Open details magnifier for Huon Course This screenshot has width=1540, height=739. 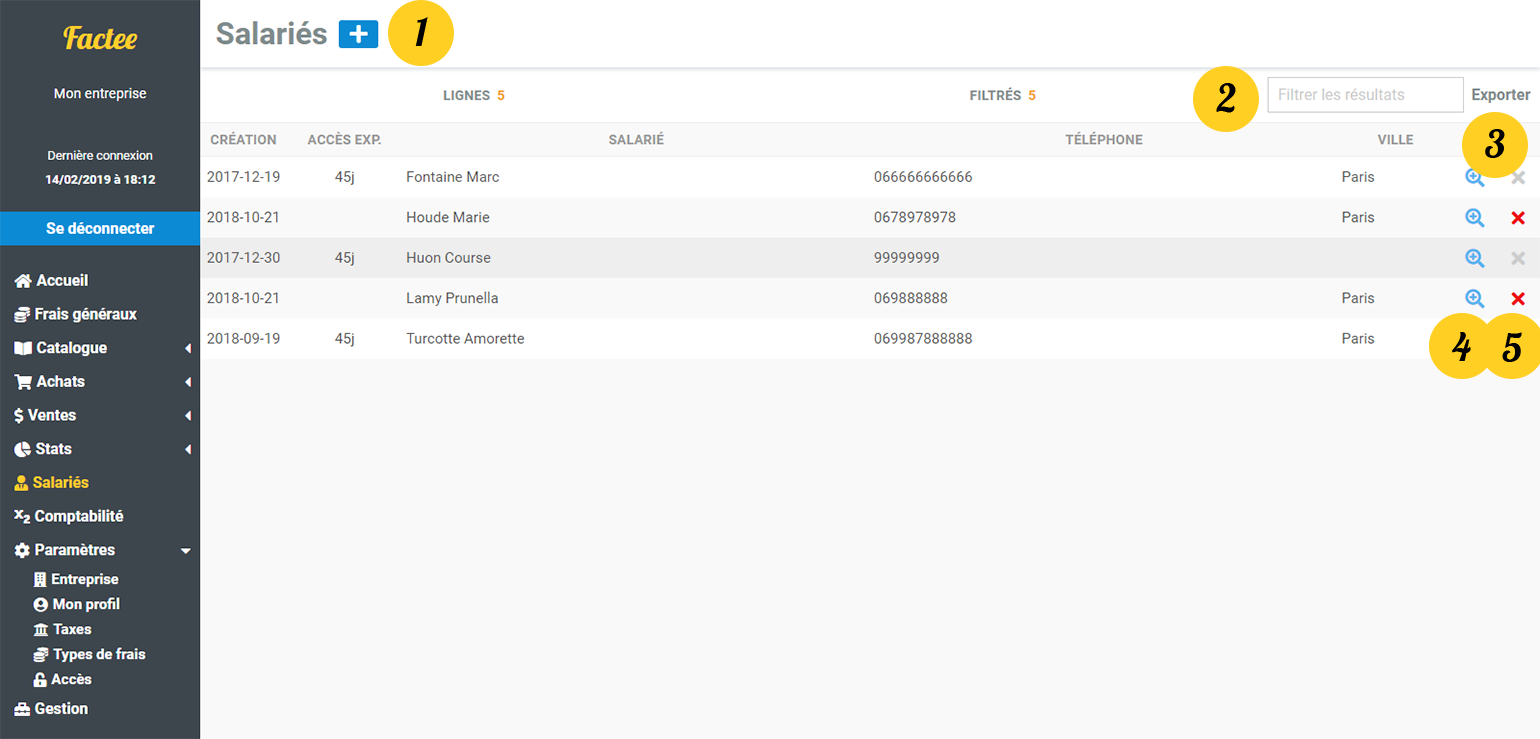(1474, 258)
